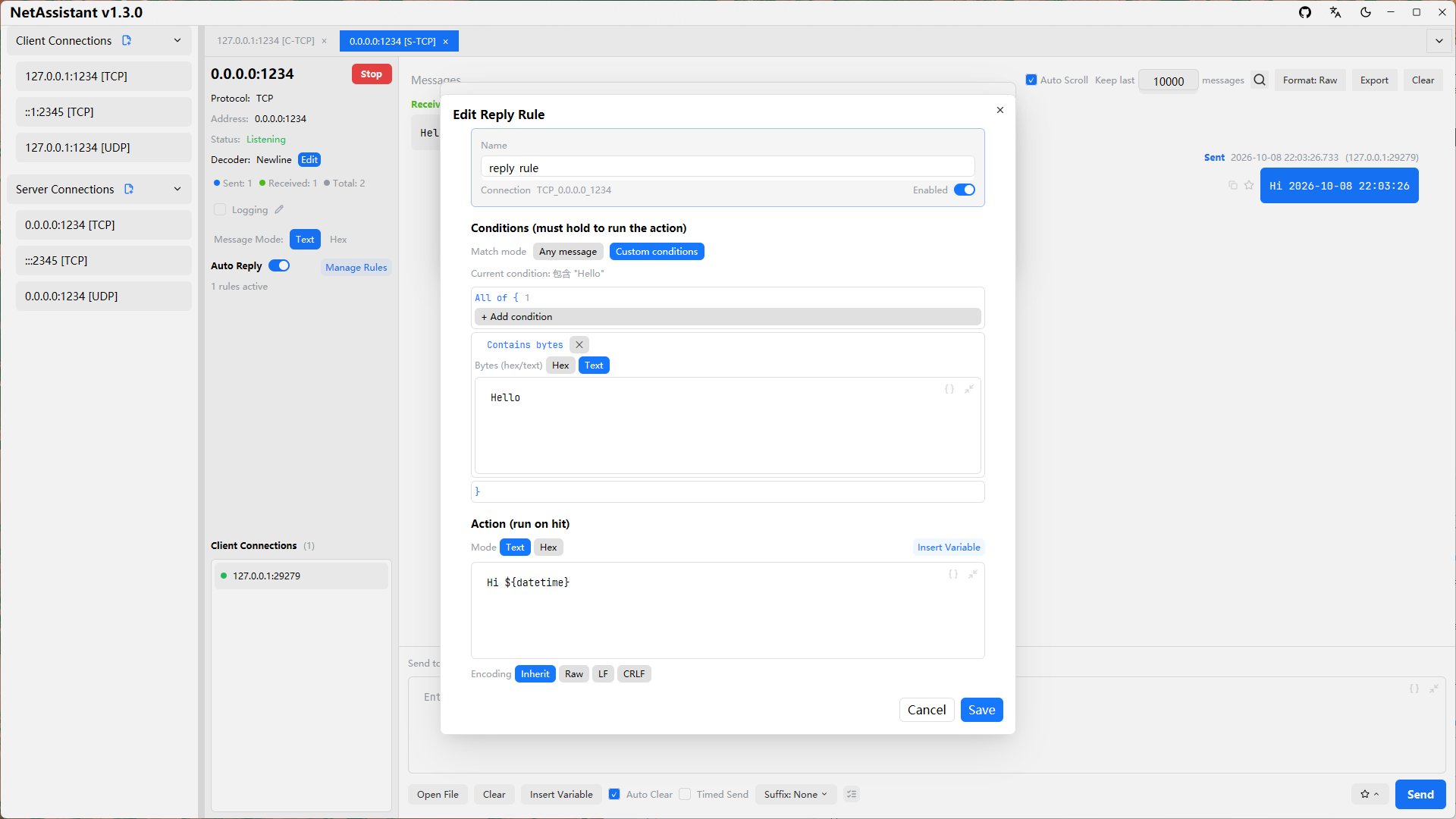This screenshot has height=819, width=1456.
Task: Click braces icon in Hello condition editor
Action: 949,389
